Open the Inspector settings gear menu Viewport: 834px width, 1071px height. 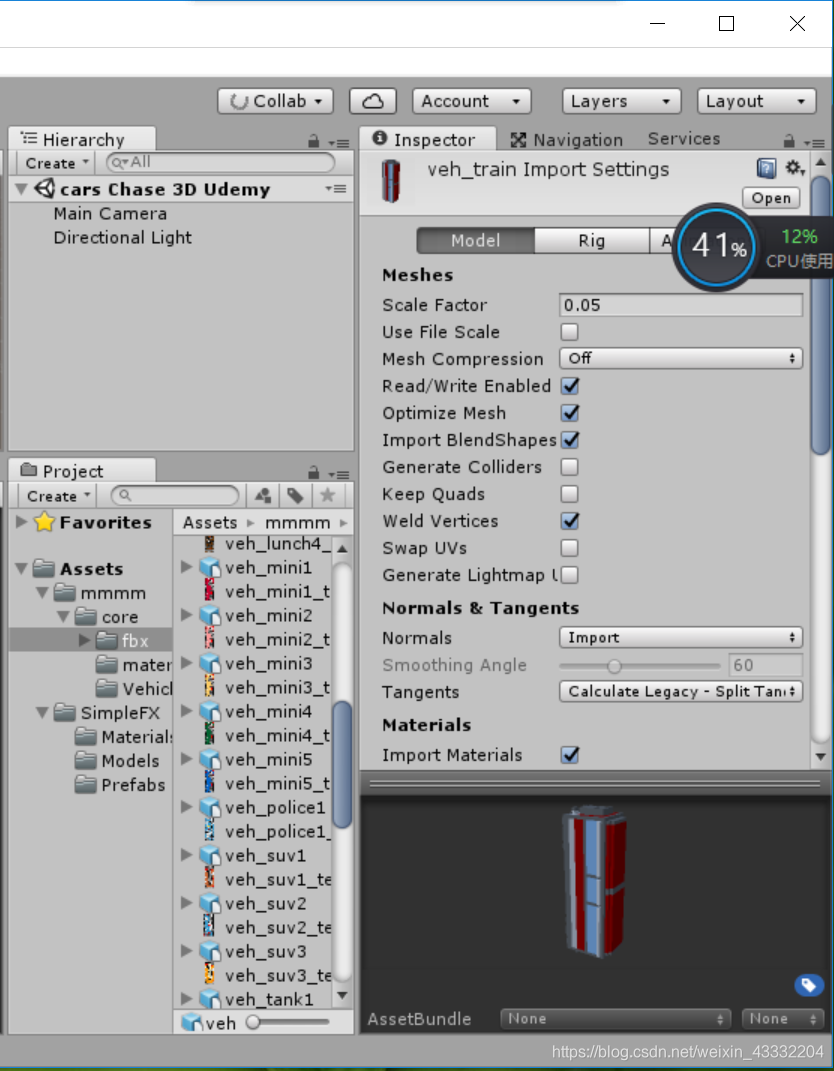point(794,167)
